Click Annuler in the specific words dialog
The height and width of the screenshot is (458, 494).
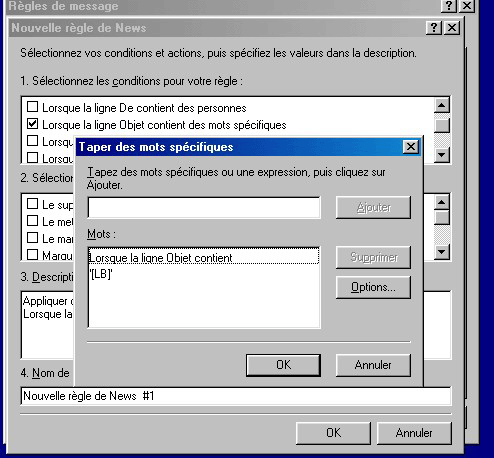(373, 365)
